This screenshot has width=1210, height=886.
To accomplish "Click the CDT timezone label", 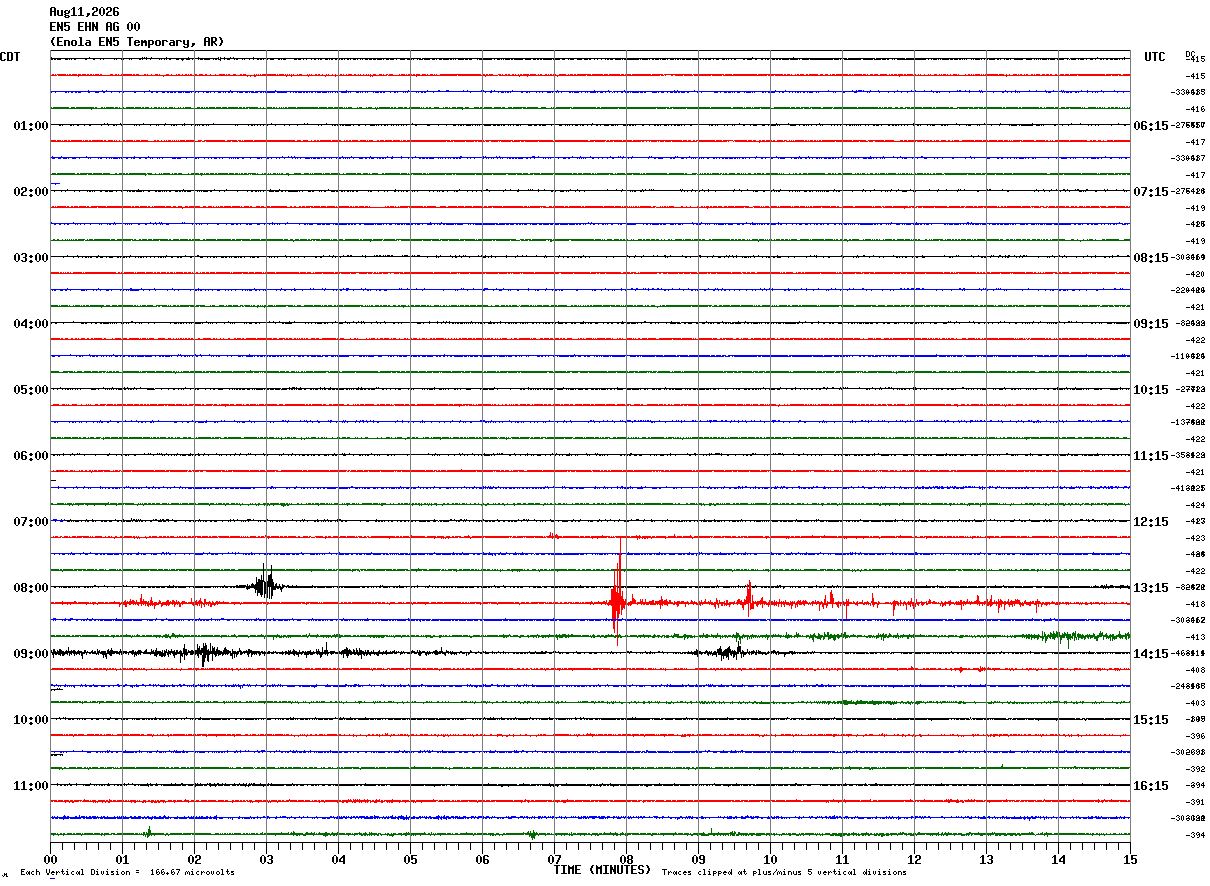I will [10, 57].
